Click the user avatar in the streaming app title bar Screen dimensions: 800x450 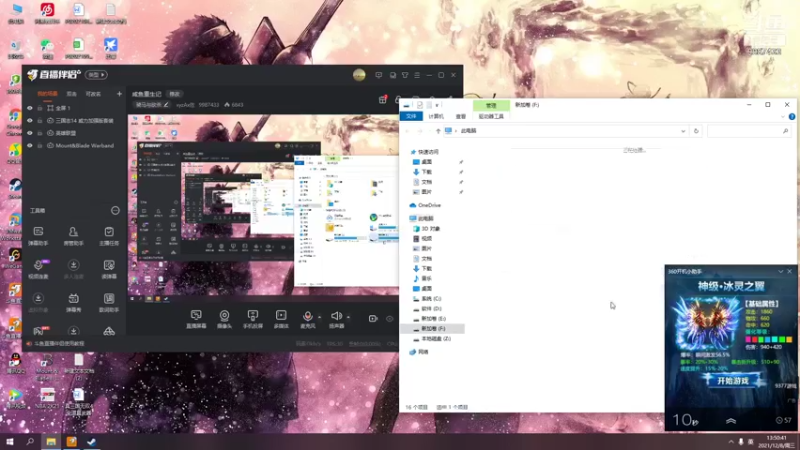coord(359,75)
